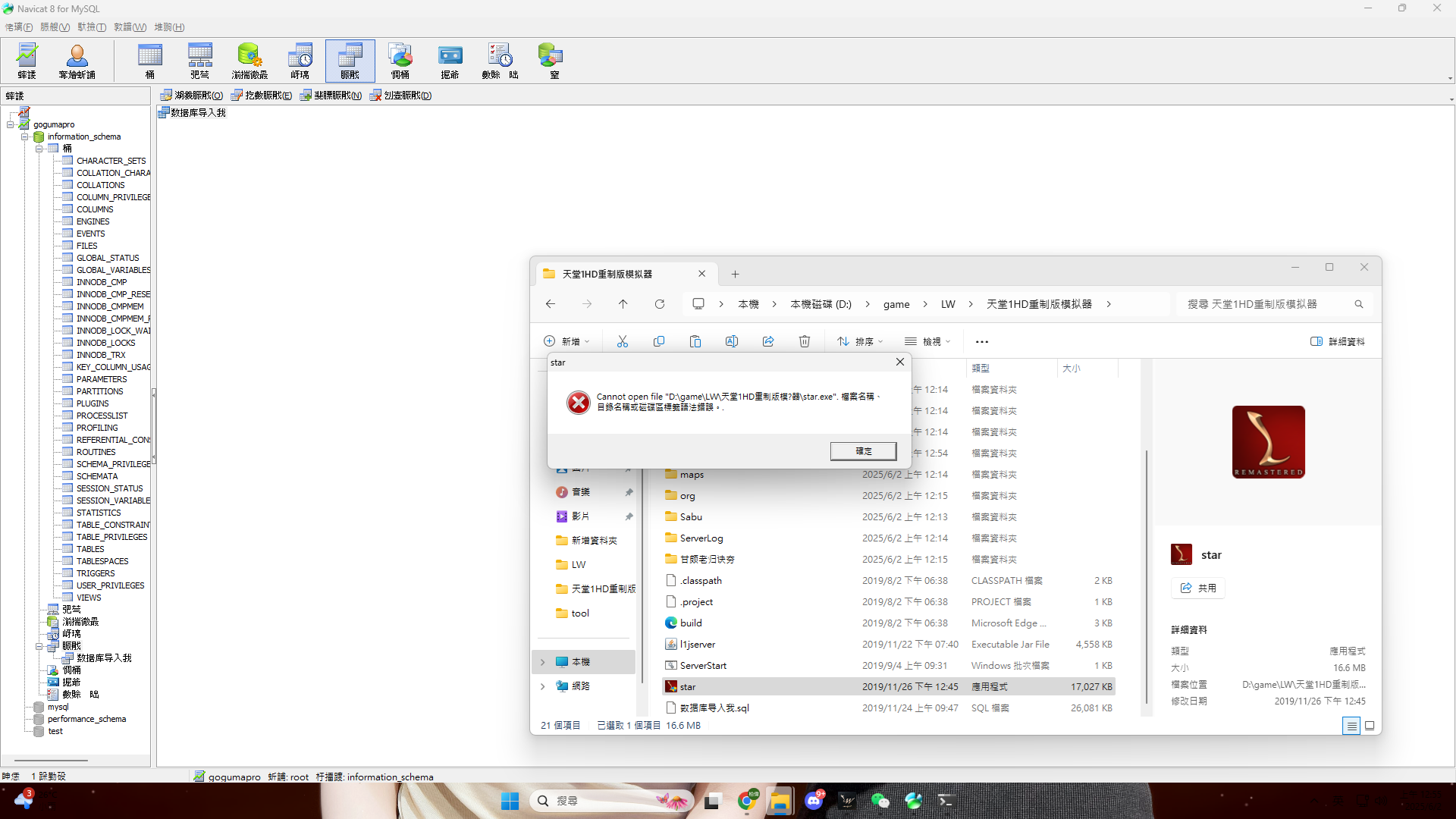Click the Windows Start button on taskbar
This screenshot has width=1456, height=819.
point(510,801)
